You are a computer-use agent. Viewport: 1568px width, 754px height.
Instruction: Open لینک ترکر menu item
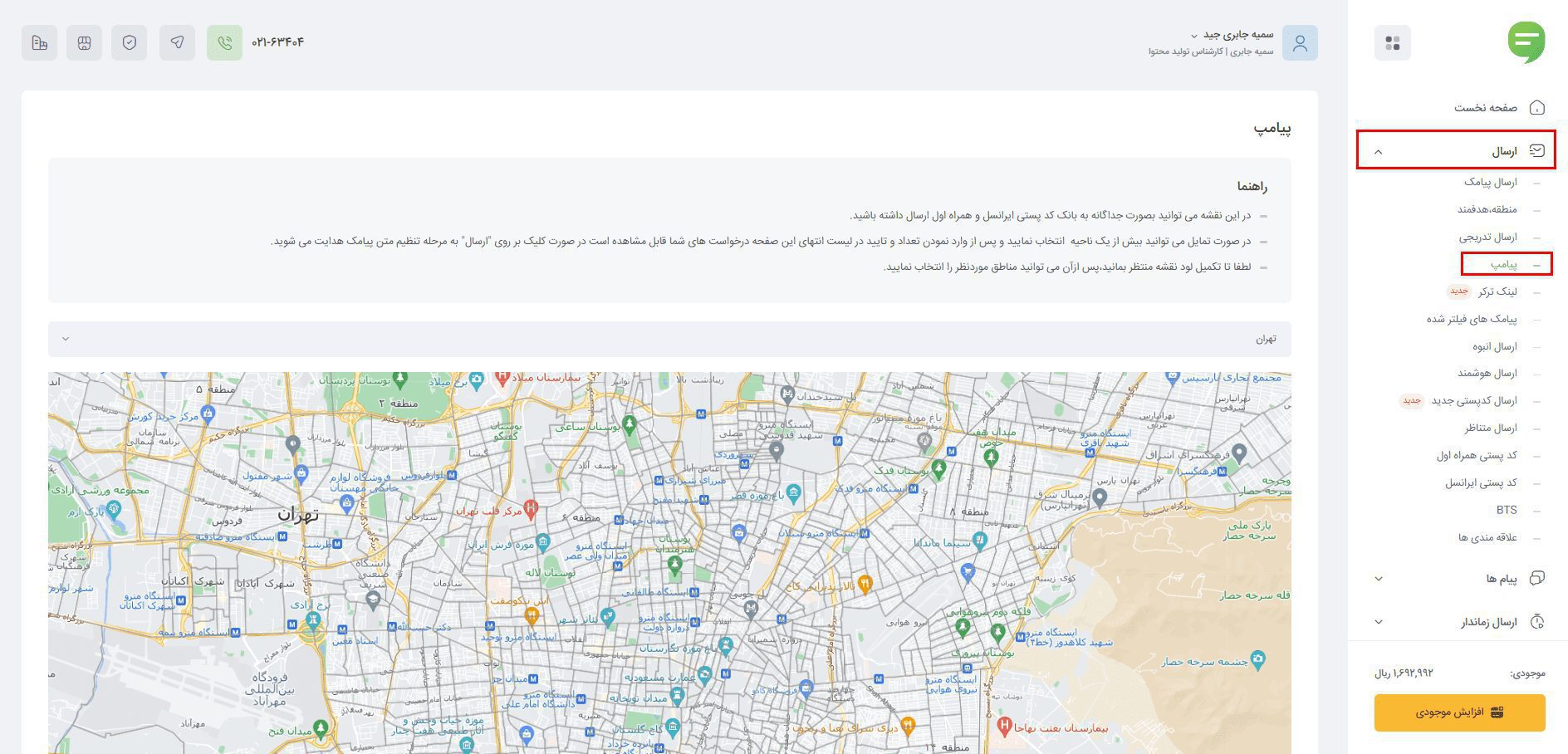coord(1497,291)
